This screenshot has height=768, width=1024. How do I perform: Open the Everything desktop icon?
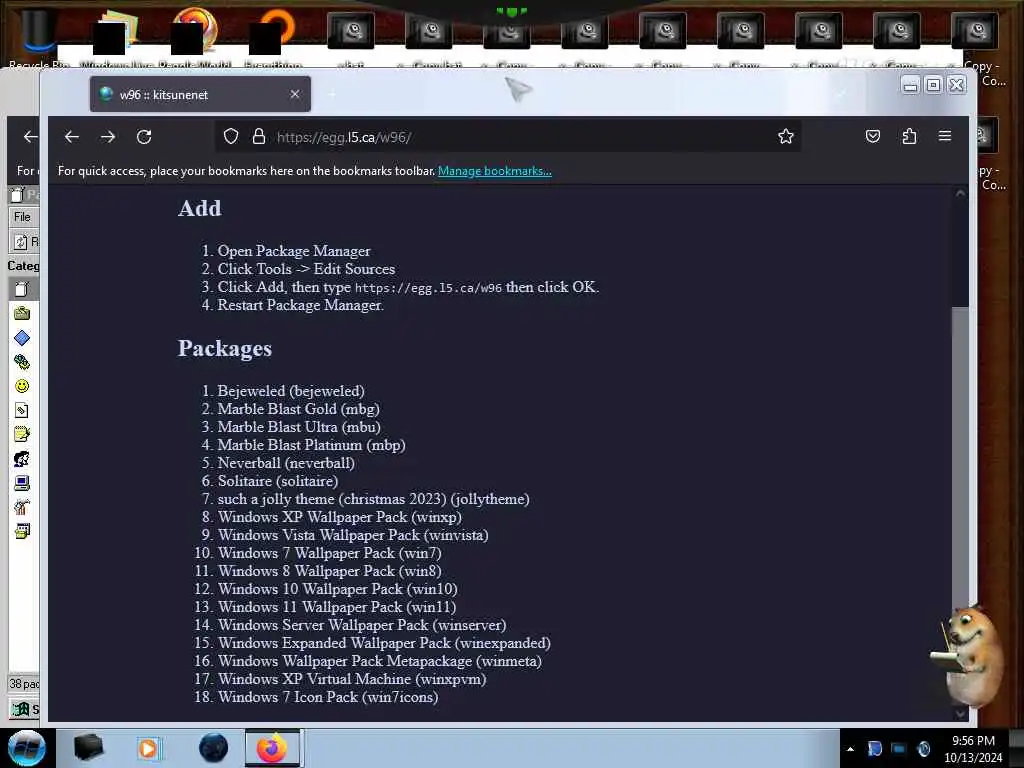click(273, 37)
